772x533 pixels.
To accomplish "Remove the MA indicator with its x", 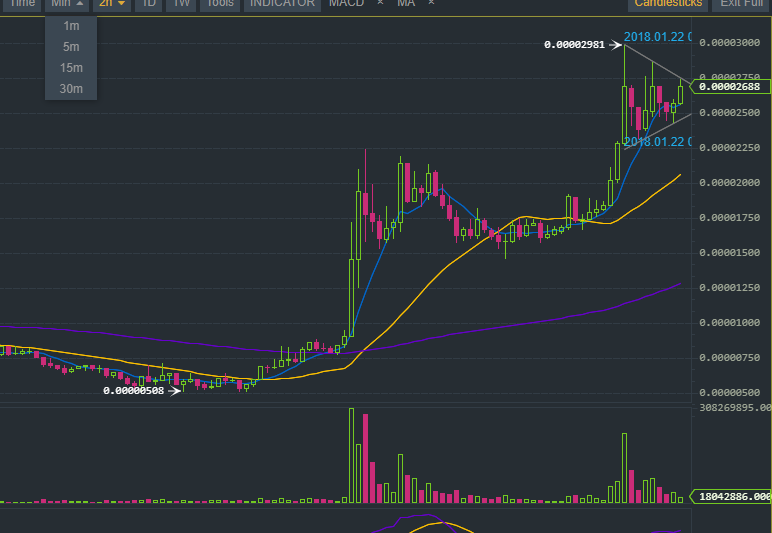I will click(431, 3).
